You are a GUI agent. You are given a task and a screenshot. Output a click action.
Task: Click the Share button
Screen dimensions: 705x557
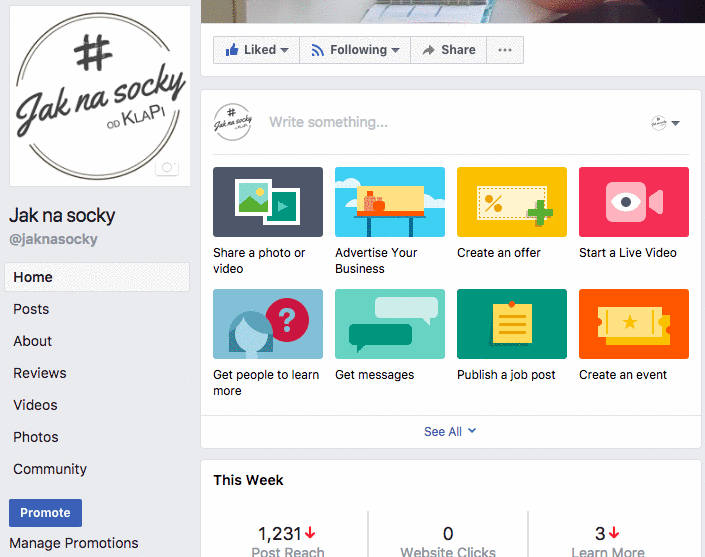coord(449,50)
